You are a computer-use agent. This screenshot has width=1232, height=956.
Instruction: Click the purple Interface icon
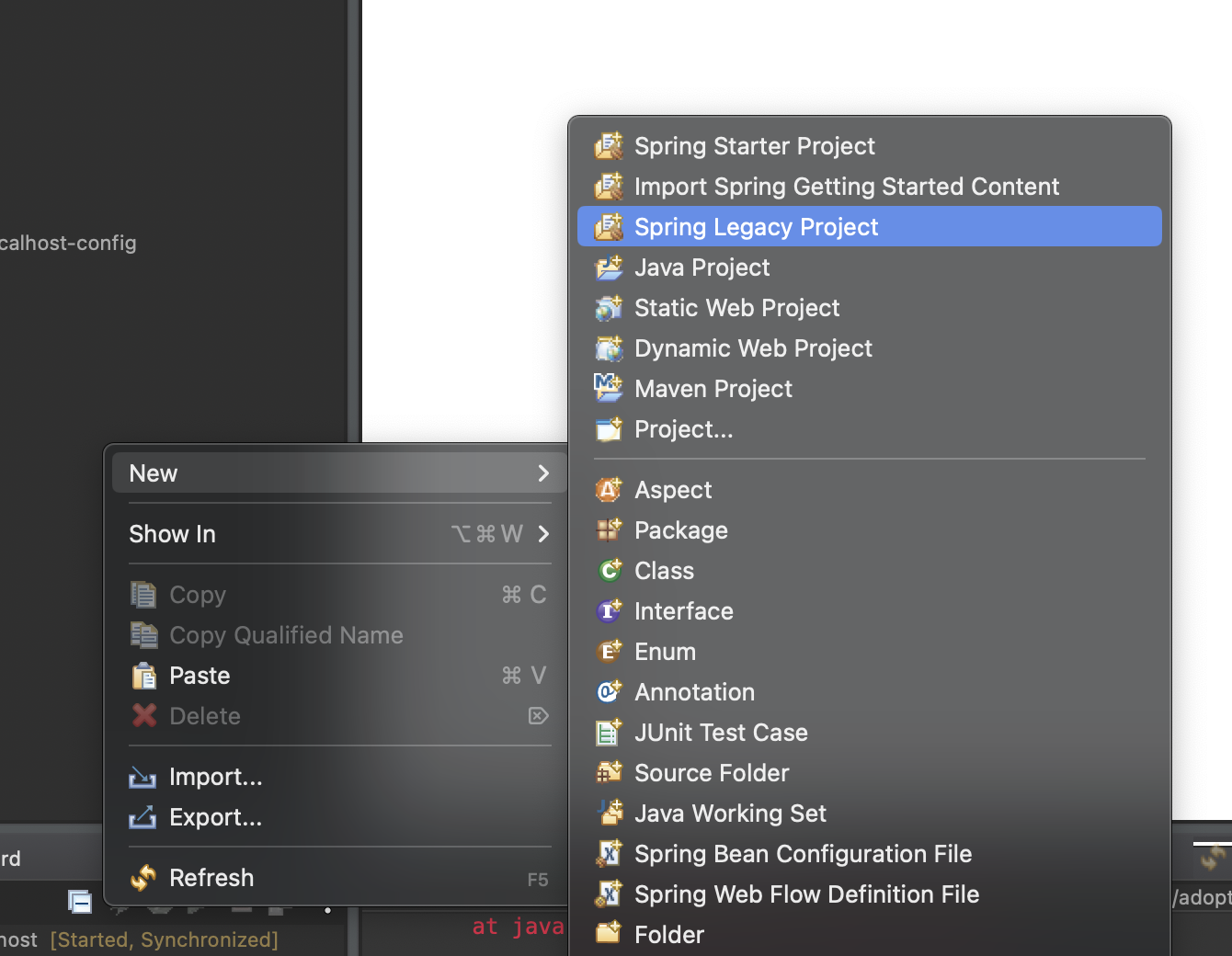click(x=609, y=611)
